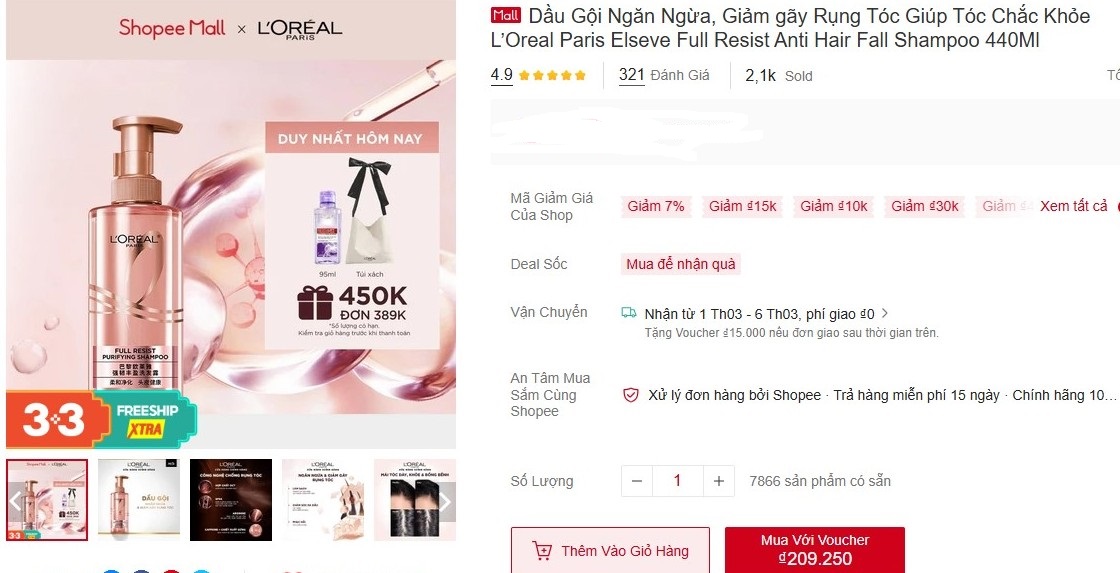1120x573 pixels.
Task: Click Mua để nhận quà deal tag
Action: pyautogui.click(x=681, y=264)
